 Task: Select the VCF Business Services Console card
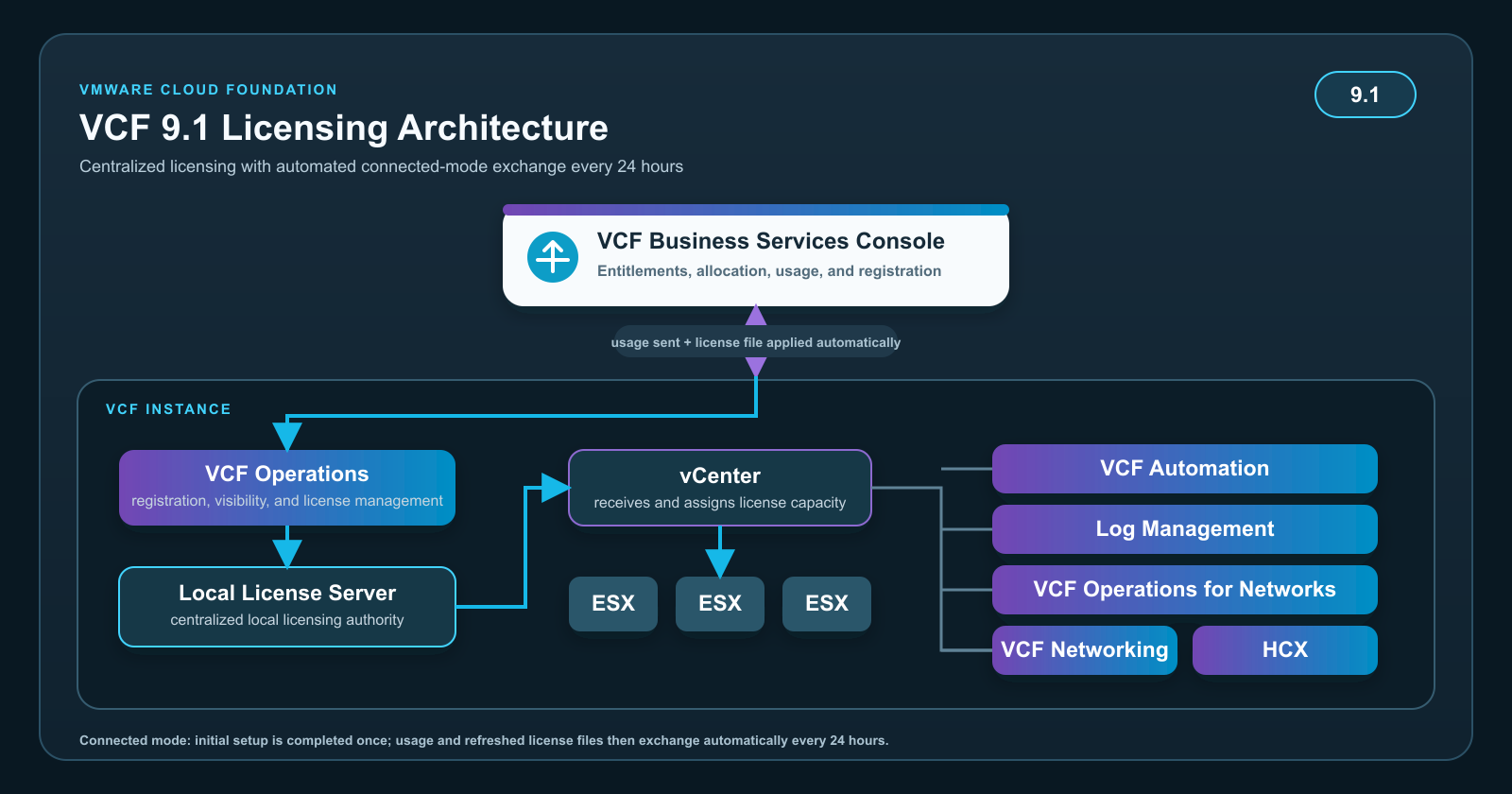756,255
